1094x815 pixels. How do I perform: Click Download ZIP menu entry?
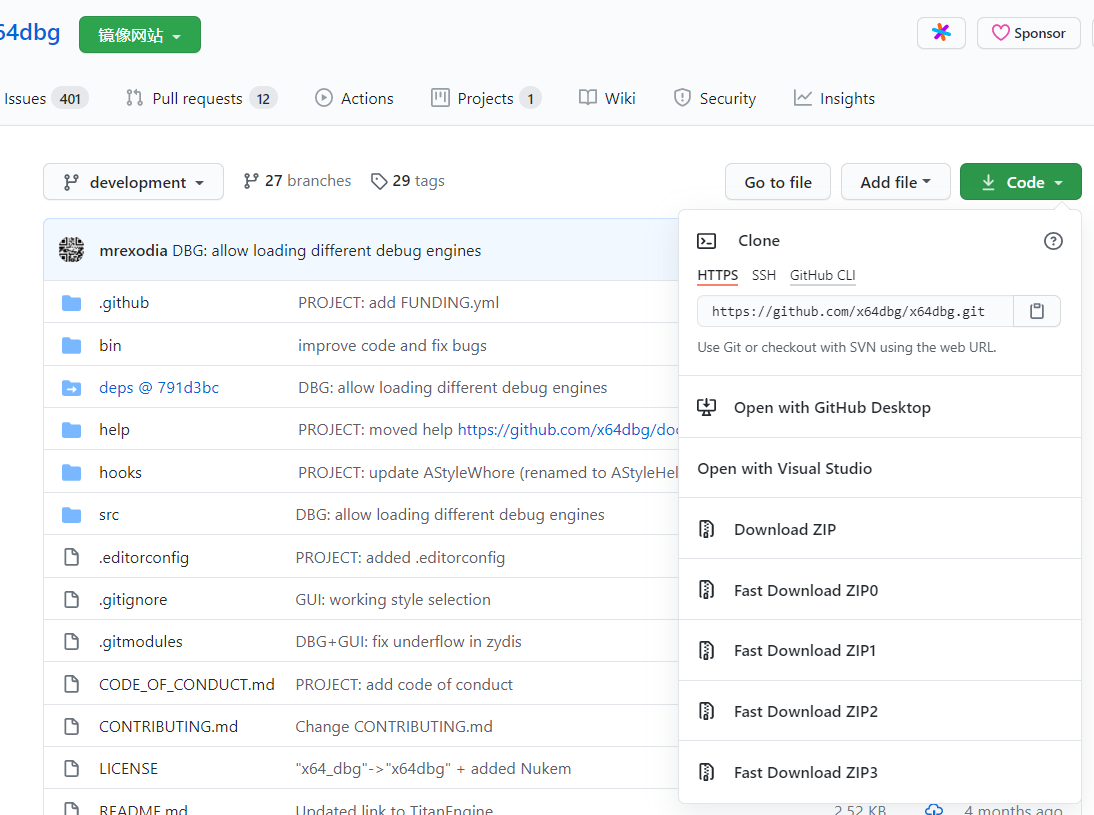click(x=880, y=529)
